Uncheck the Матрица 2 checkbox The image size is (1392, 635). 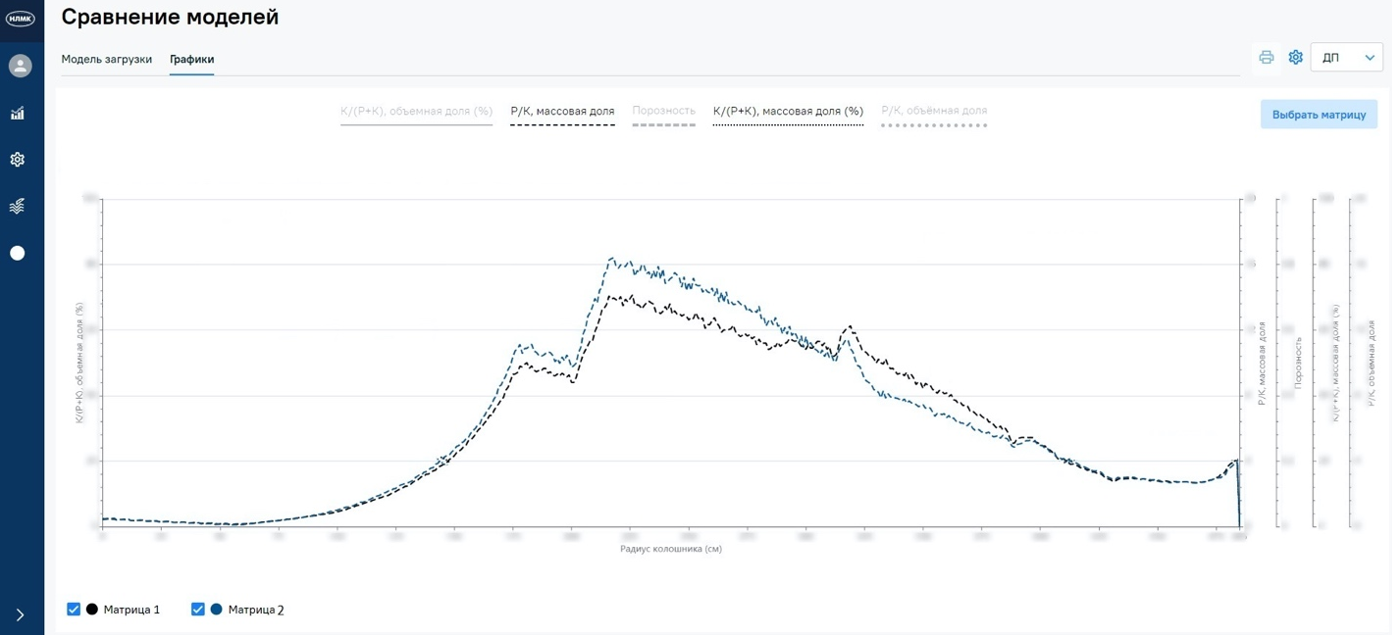click(198, 609)
